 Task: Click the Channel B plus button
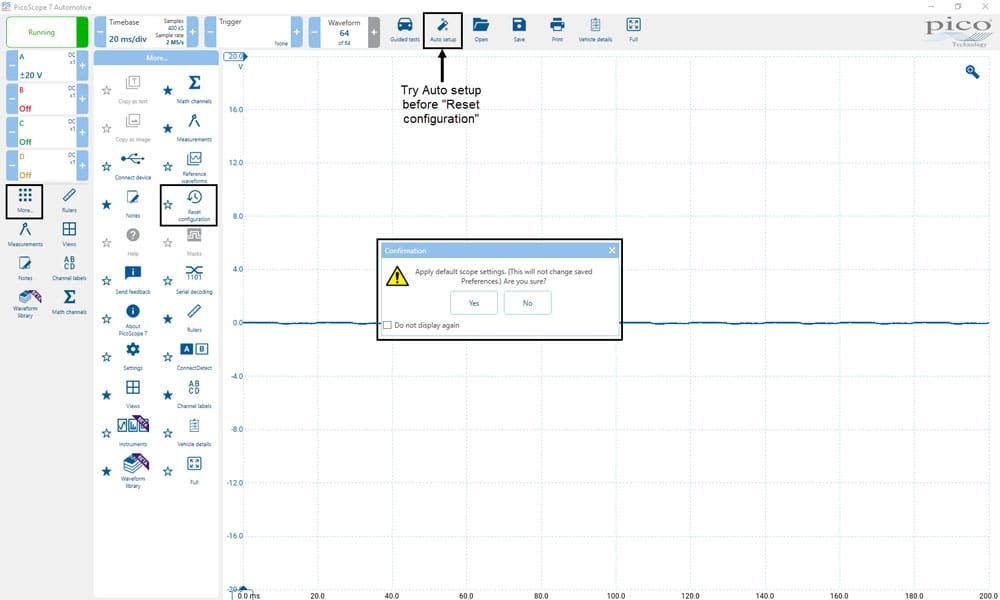click(x=82, y=98)
